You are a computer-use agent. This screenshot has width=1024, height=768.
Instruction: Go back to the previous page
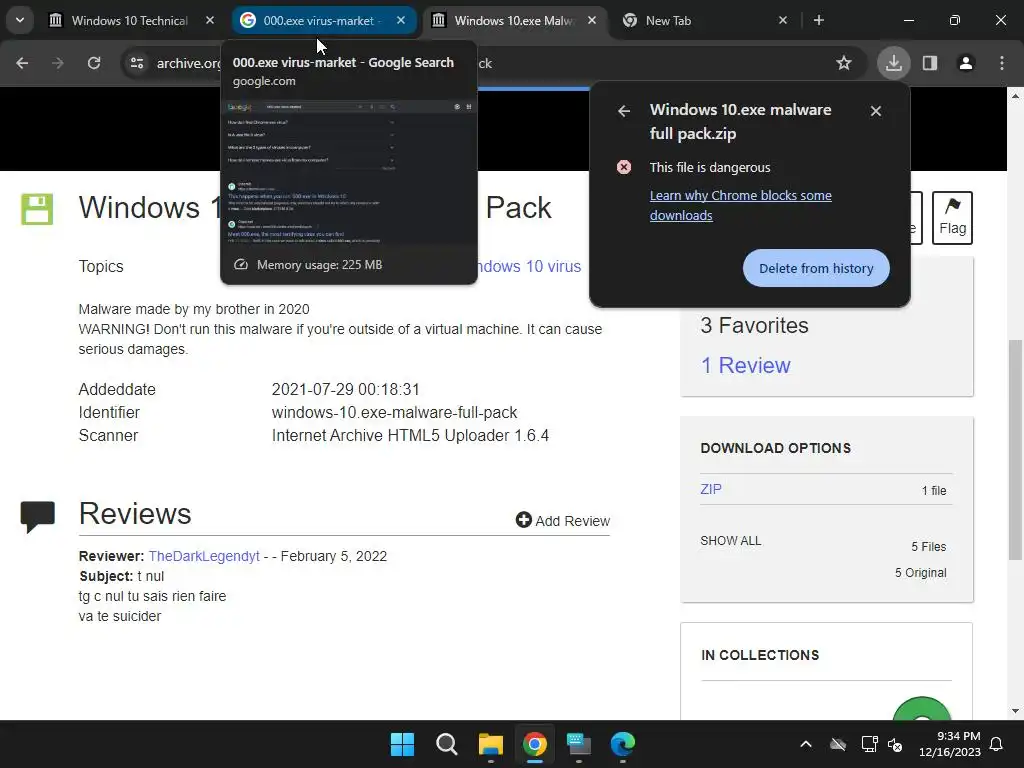pos(22,63)
